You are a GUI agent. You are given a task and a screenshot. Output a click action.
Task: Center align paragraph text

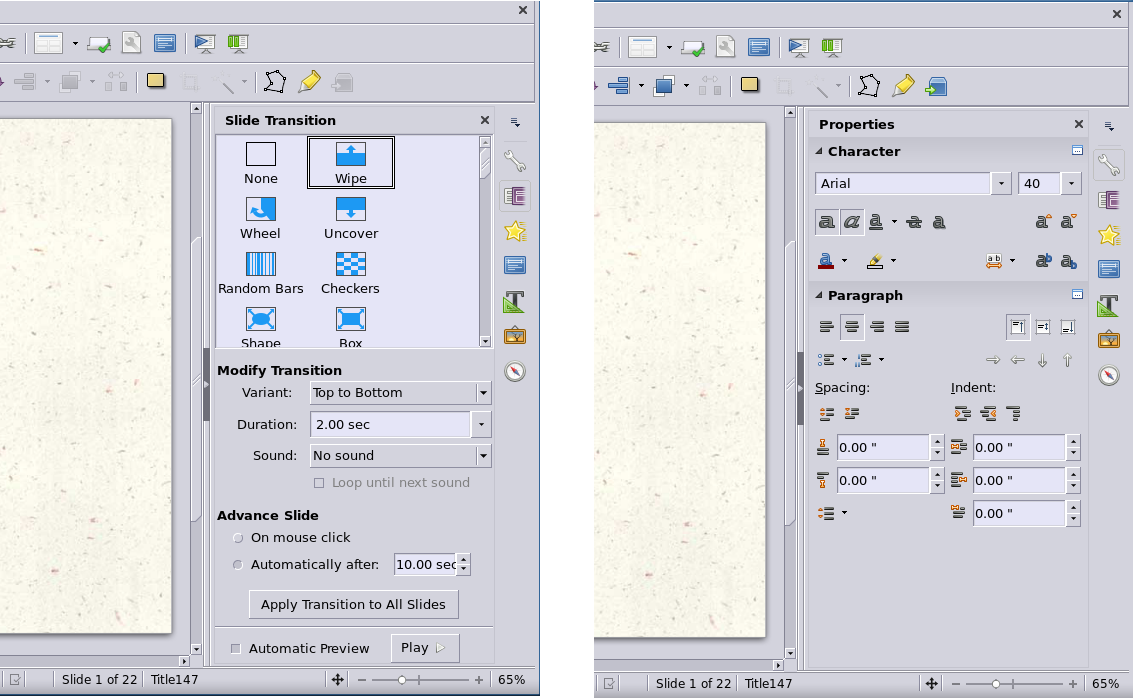[852, 327]
